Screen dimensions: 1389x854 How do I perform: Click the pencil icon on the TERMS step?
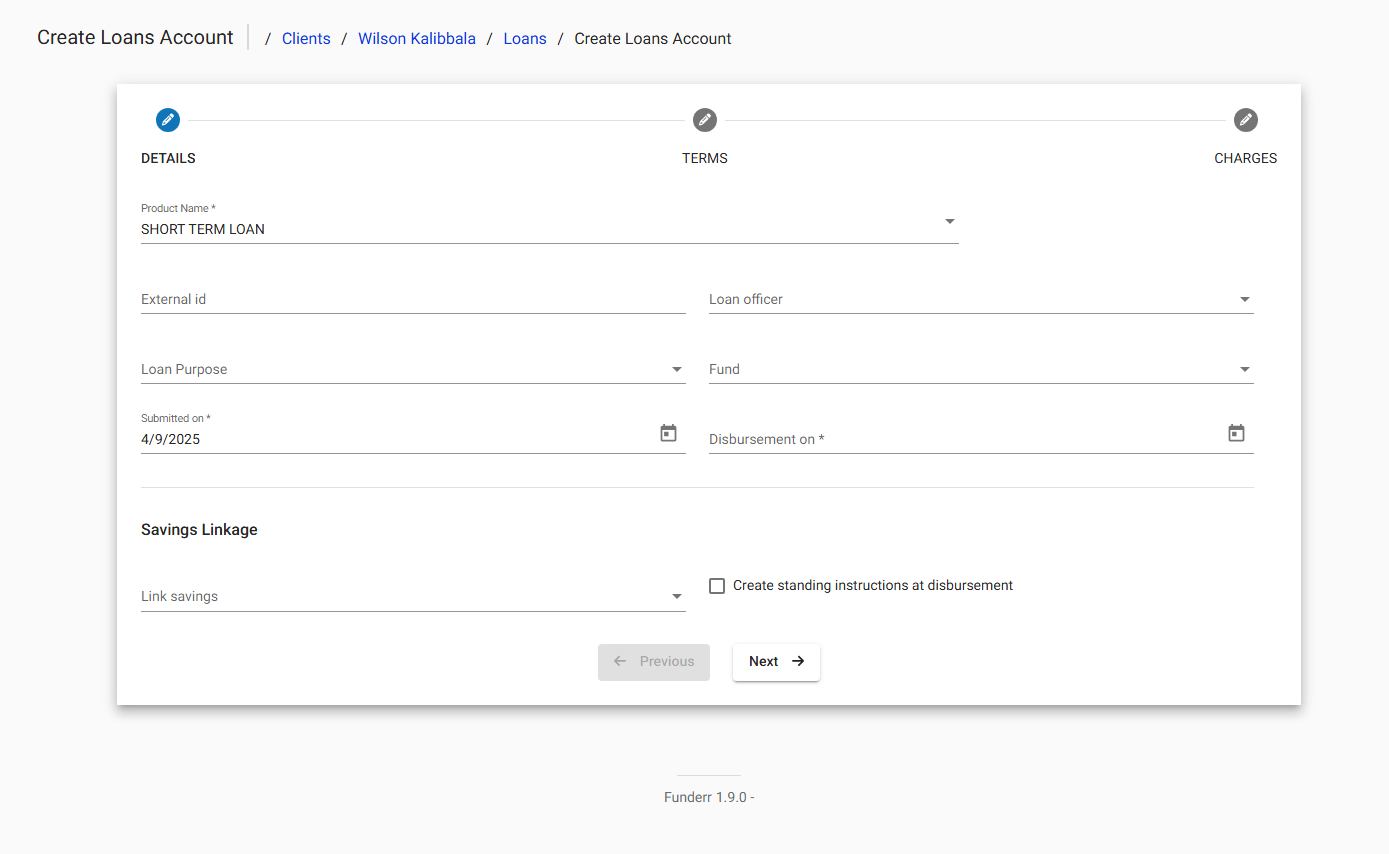click(x=705, y=119)
